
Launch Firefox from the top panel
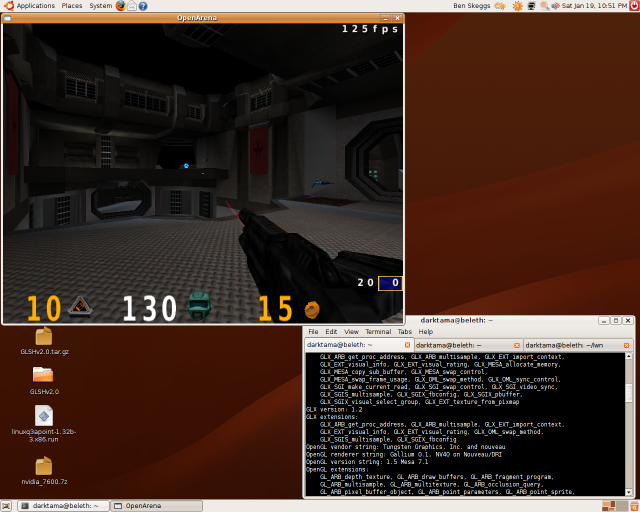121,6
